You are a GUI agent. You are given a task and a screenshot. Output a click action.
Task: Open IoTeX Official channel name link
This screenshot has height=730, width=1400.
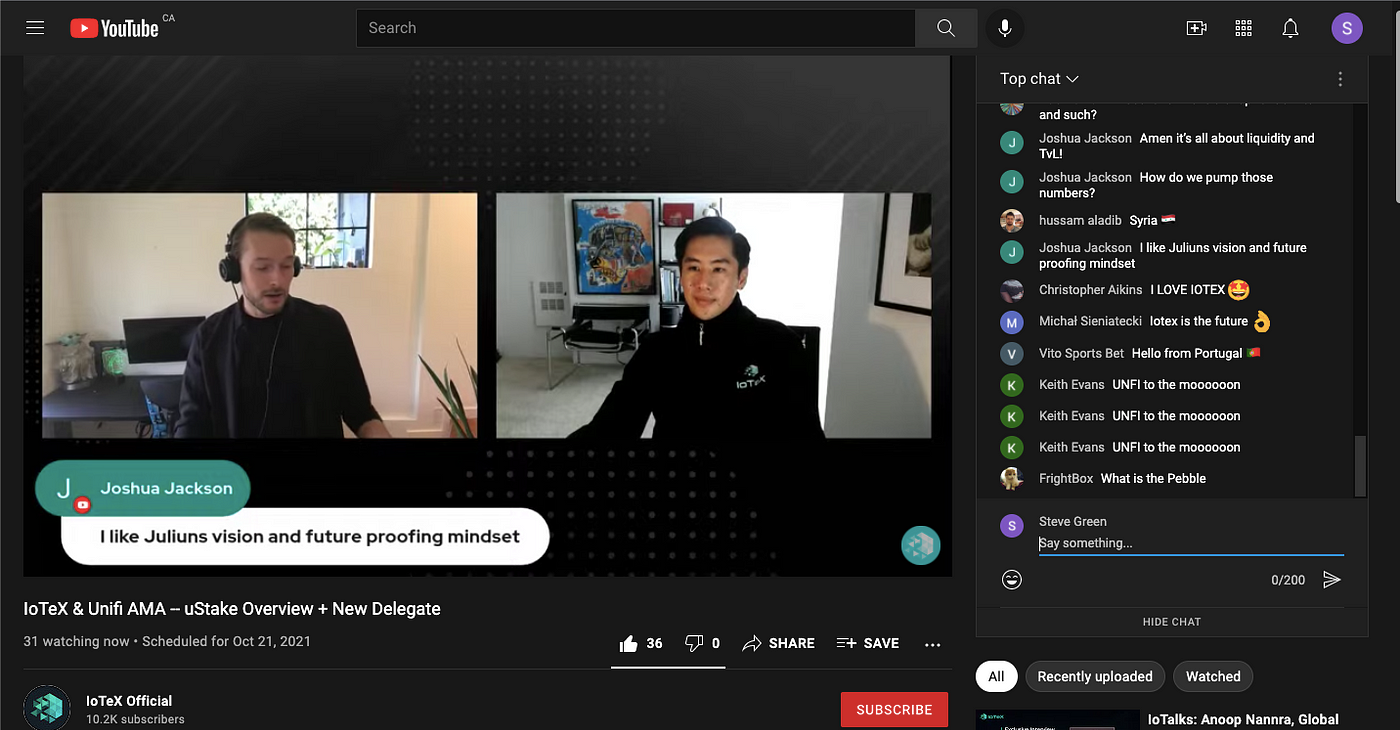coord(129,701)
